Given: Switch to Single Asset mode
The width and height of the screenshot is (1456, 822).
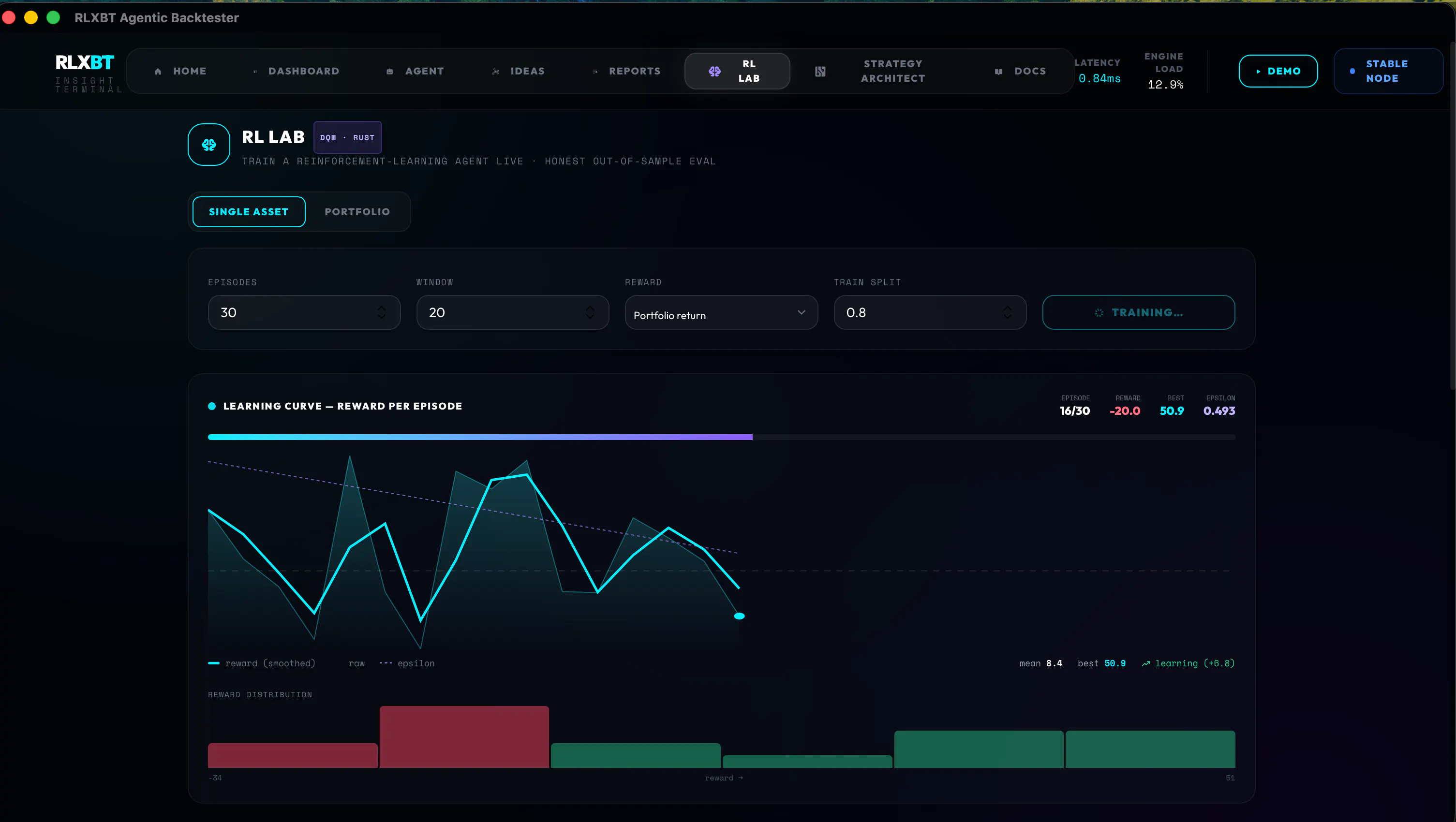Looking at the screenshot, I should coord(249,212).
